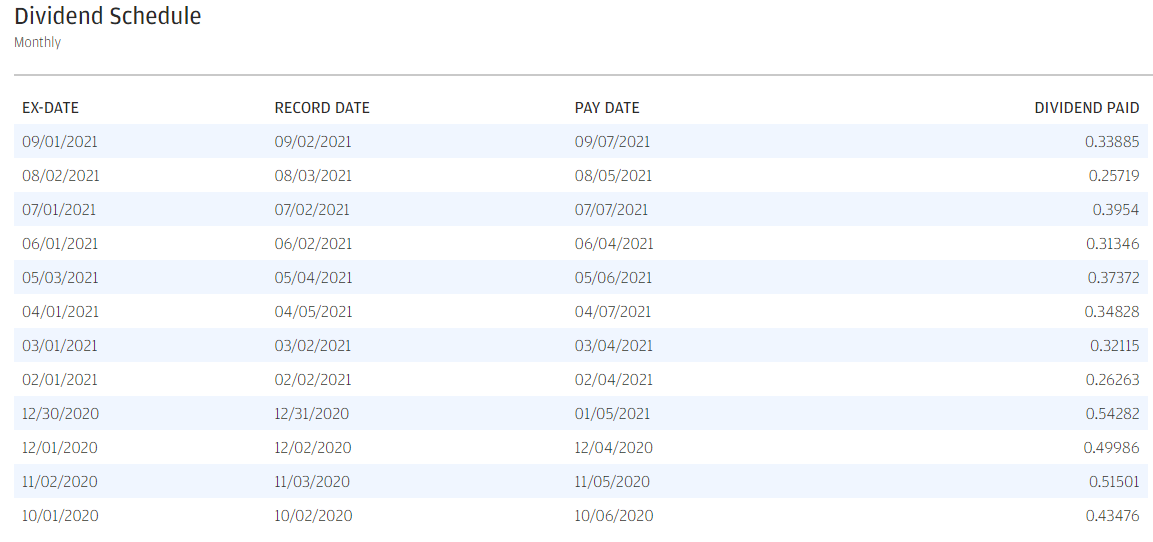Image resolution: width=1153 pixels, height=542 pixels.
Task: Select ex-date 12/30/2020
Action: (x=60, y=413)
